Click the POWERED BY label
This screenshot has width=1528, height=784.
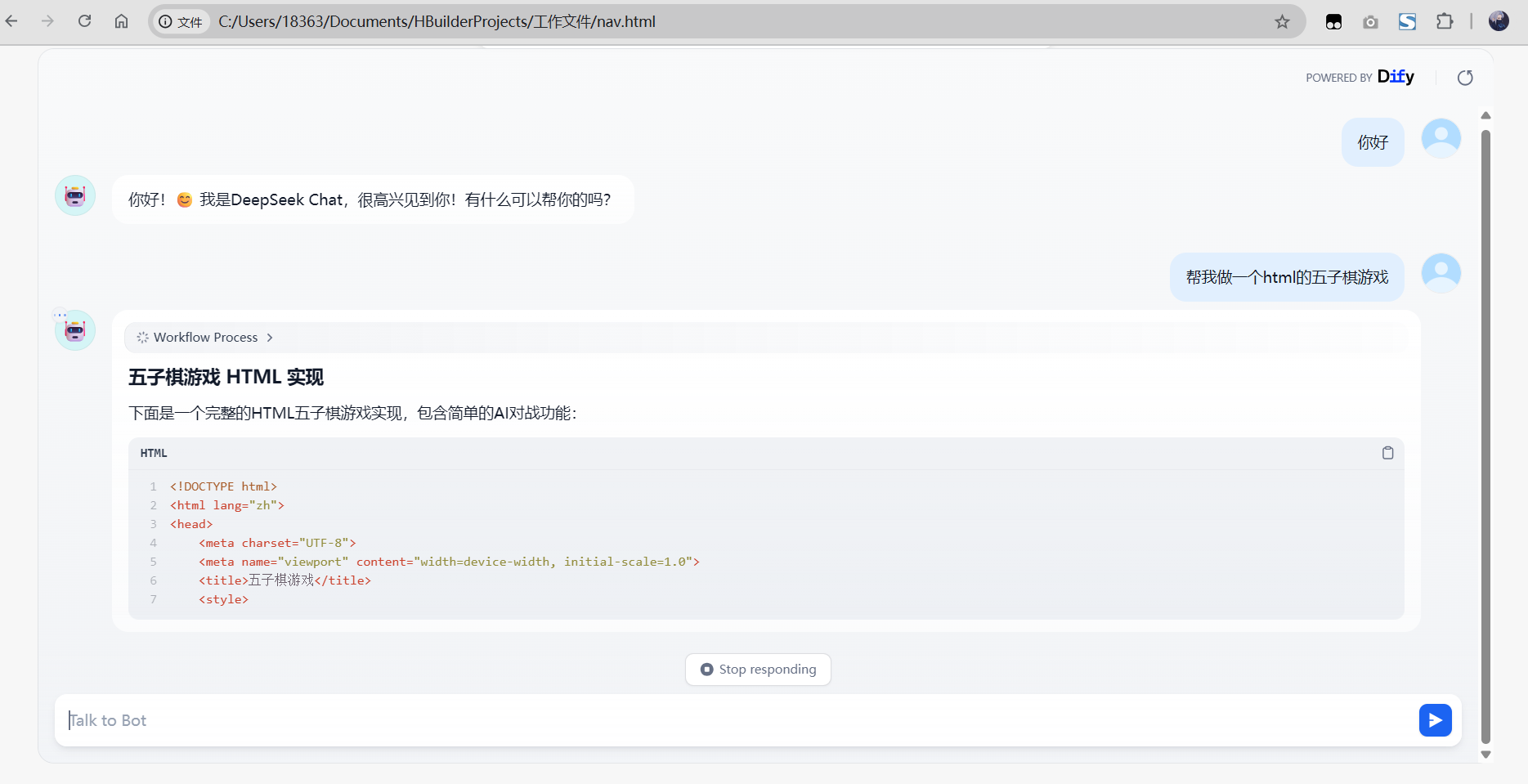(x=1338, y=78)
